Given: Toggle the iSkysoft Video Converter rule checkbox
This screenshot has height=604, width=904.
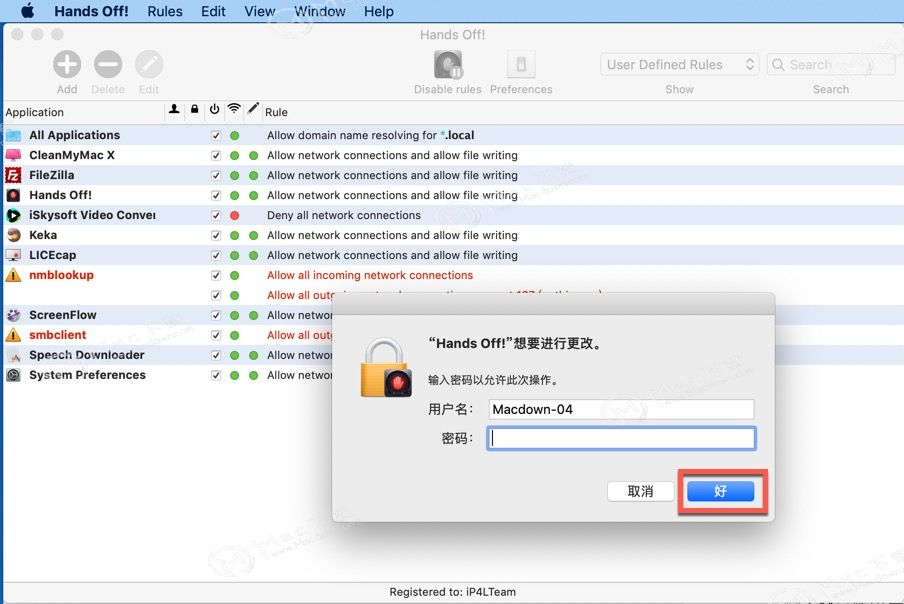Looking at the screenshot, I should [216, 216].
